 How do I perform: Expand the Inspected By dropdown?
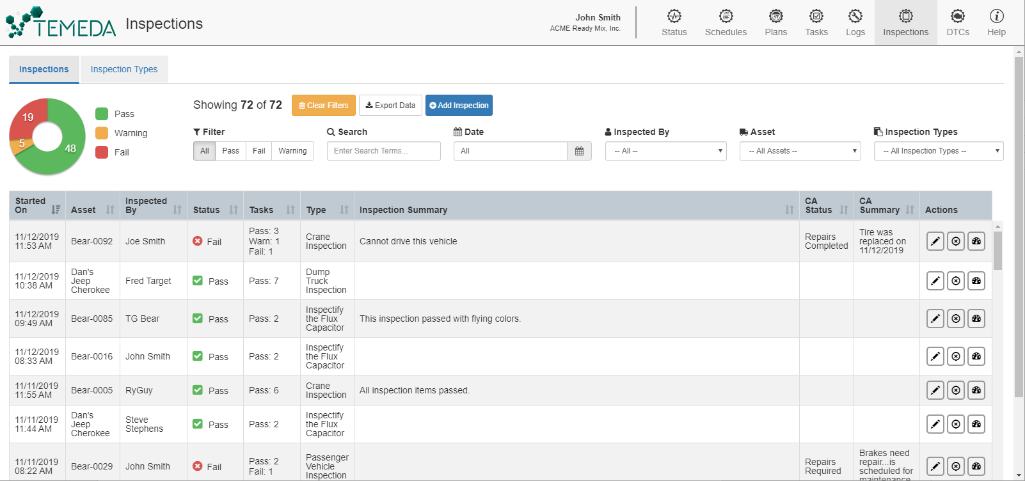[x=665, y=151]
